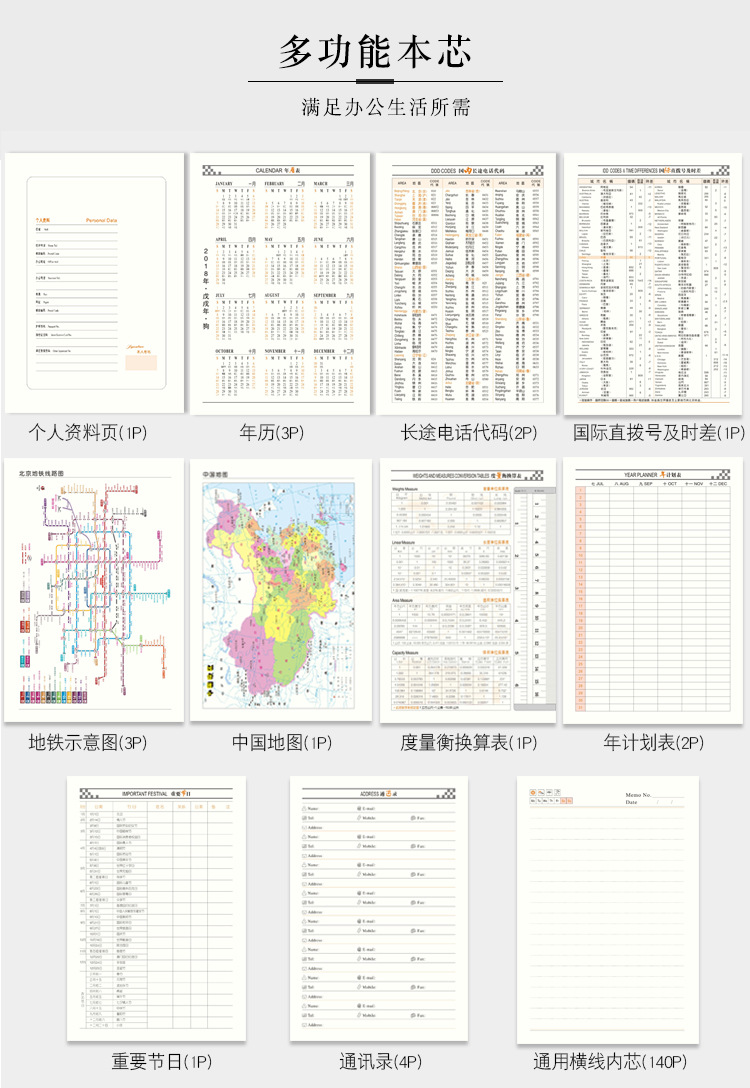Viewport: 750px width, 1088px height.
Task: Open the 个人资料页 personal data page thumbnail
Action: (x=94, y=283)
